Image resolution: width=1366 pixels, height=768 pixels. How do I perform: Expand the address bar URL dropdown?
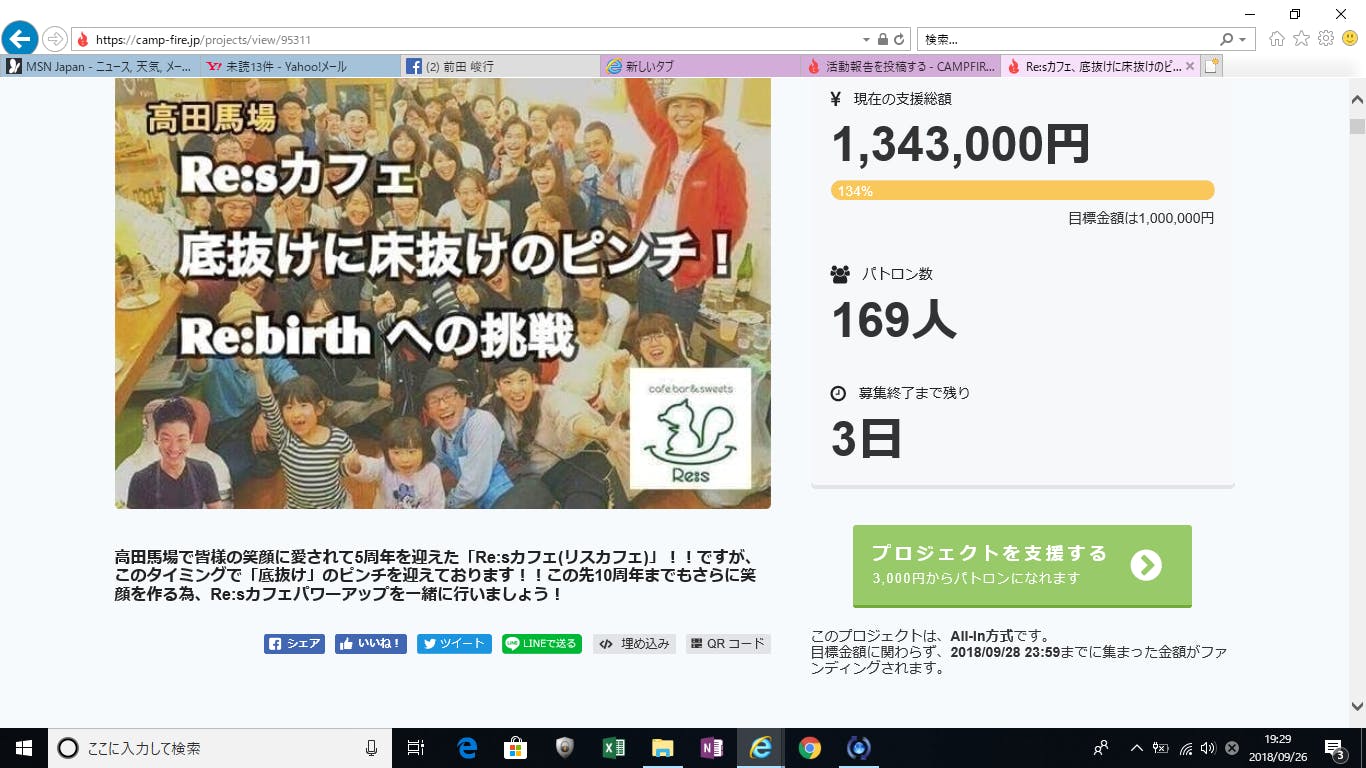(866, 40)
